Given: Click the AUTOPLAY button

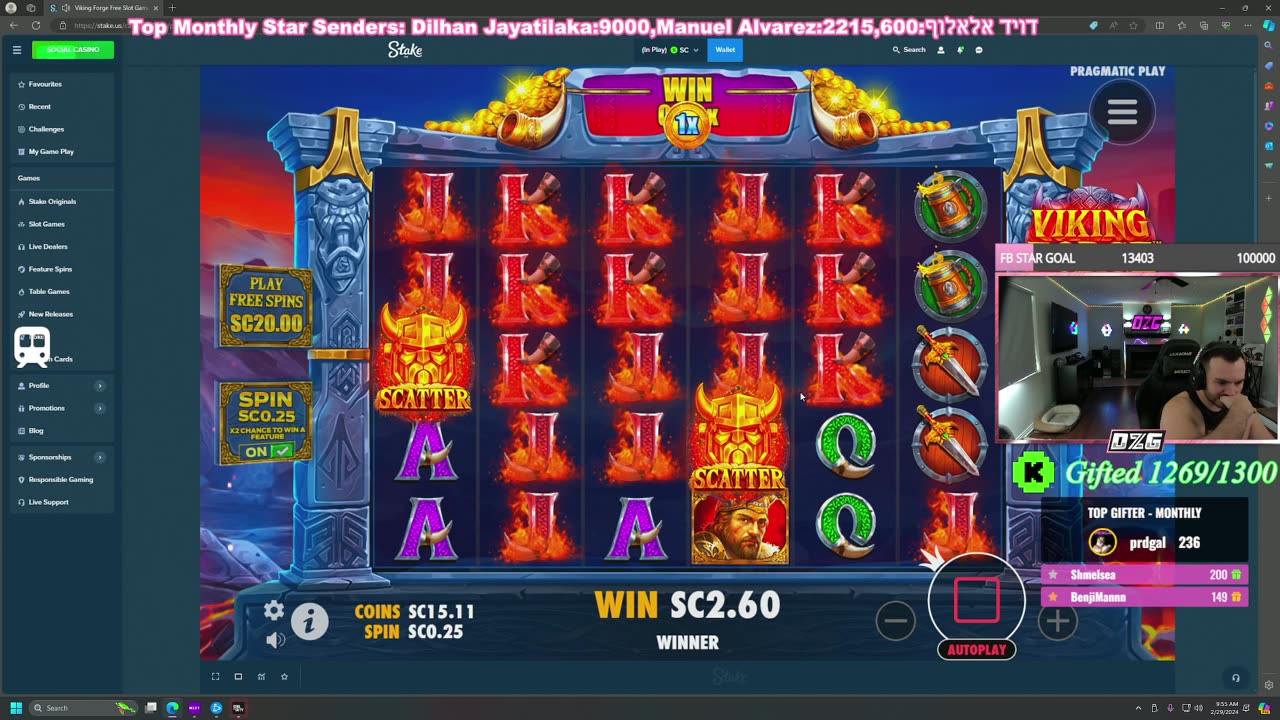Looking at the screenshot, I should (976, 650).
